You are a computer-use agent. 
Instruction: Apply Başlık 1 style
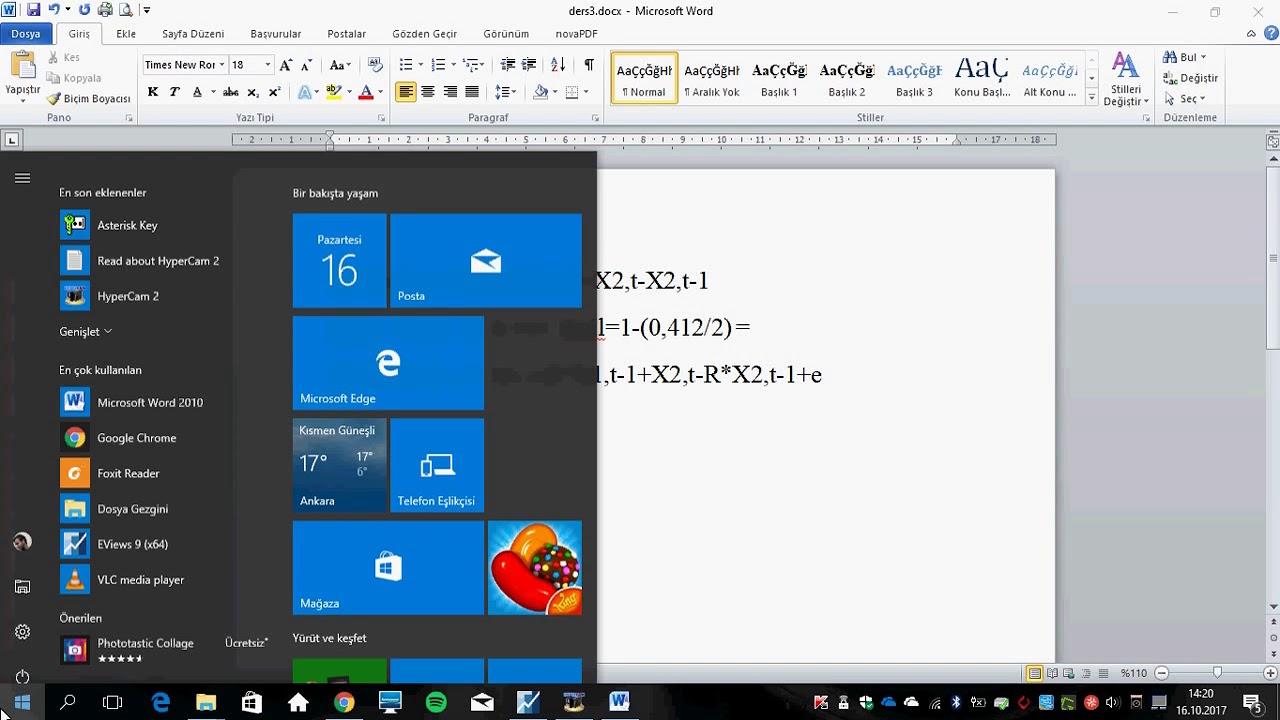(779, 80)
